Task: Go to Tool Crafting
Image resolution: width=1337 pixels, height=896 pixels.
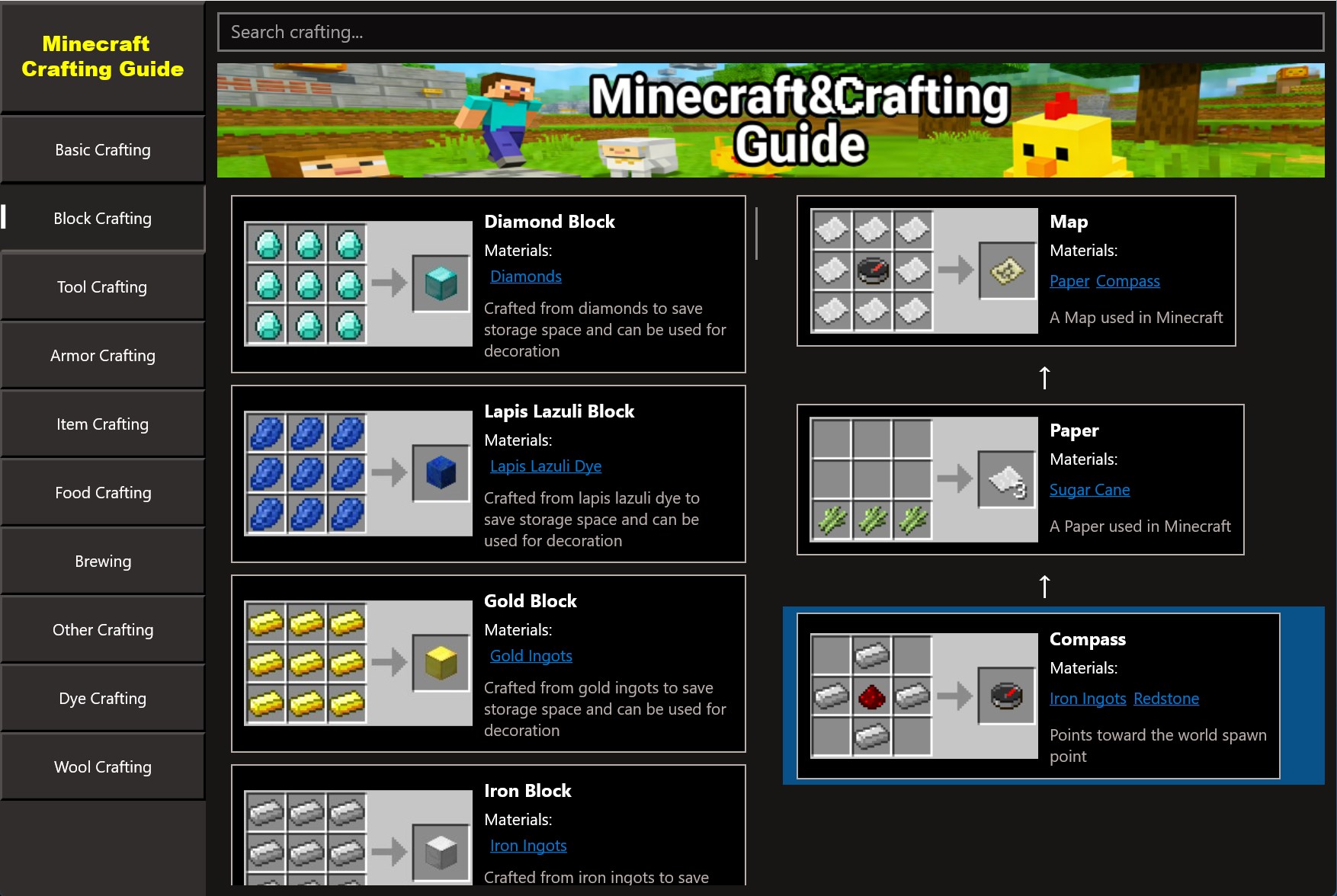Action: 103,286
